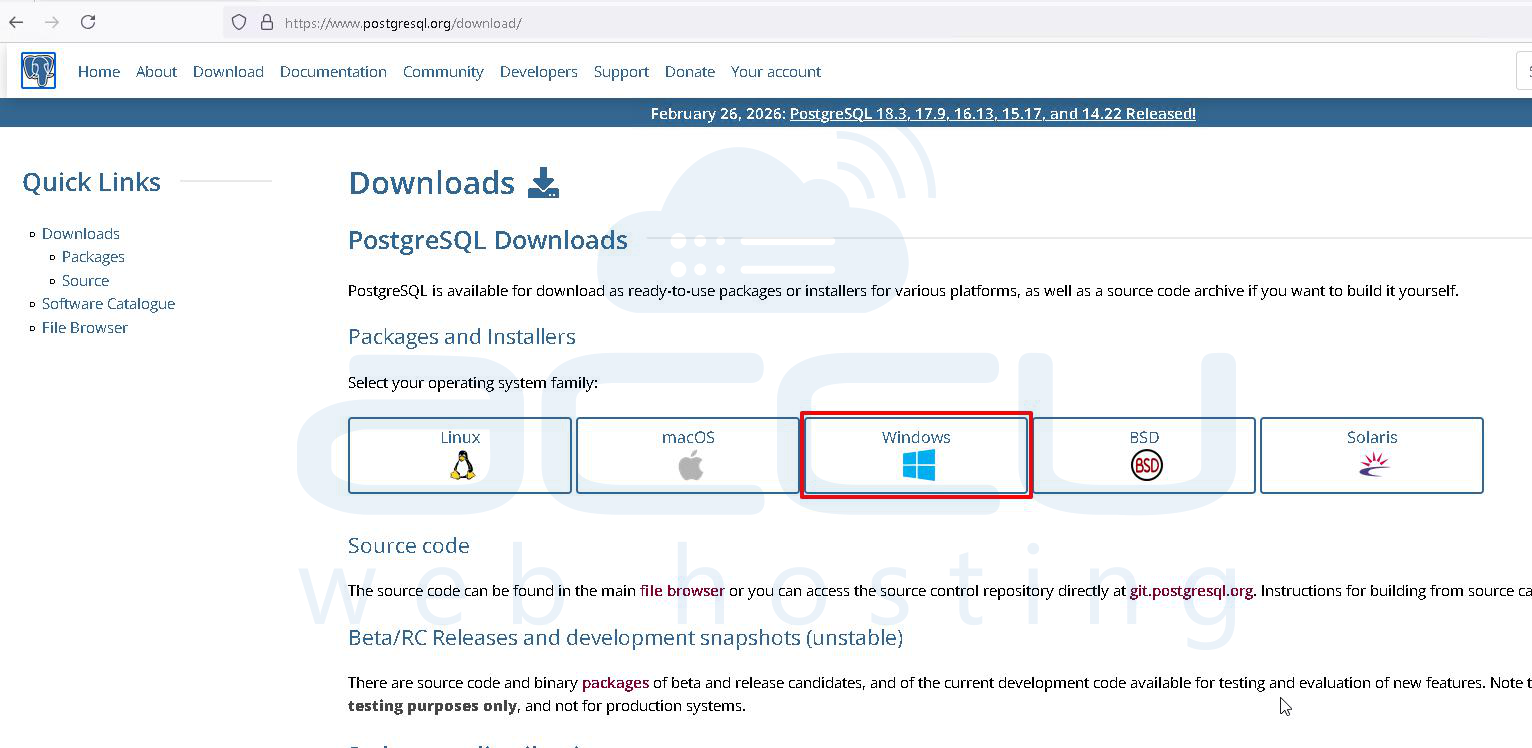Click the browser forward arrow
This screenshot has width=1532, height=748.
[52, 22]
